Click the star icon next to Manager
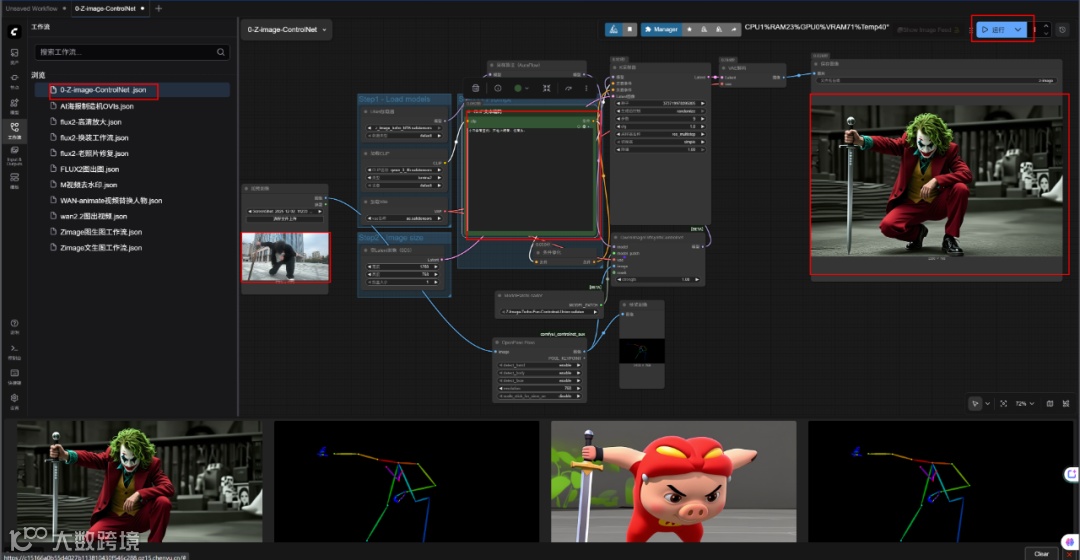The height and width of the screenshot is (560, 1080). coord(689,29)
